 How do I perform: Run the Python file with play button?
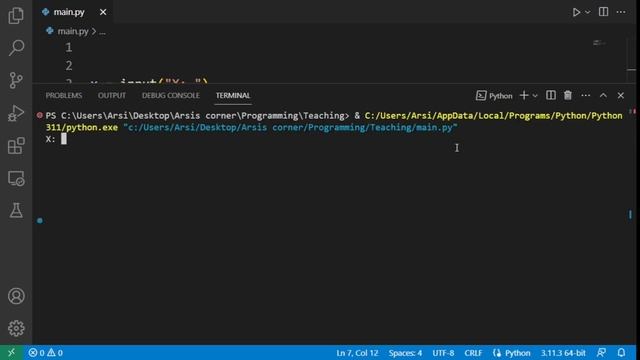pos(576,12)
